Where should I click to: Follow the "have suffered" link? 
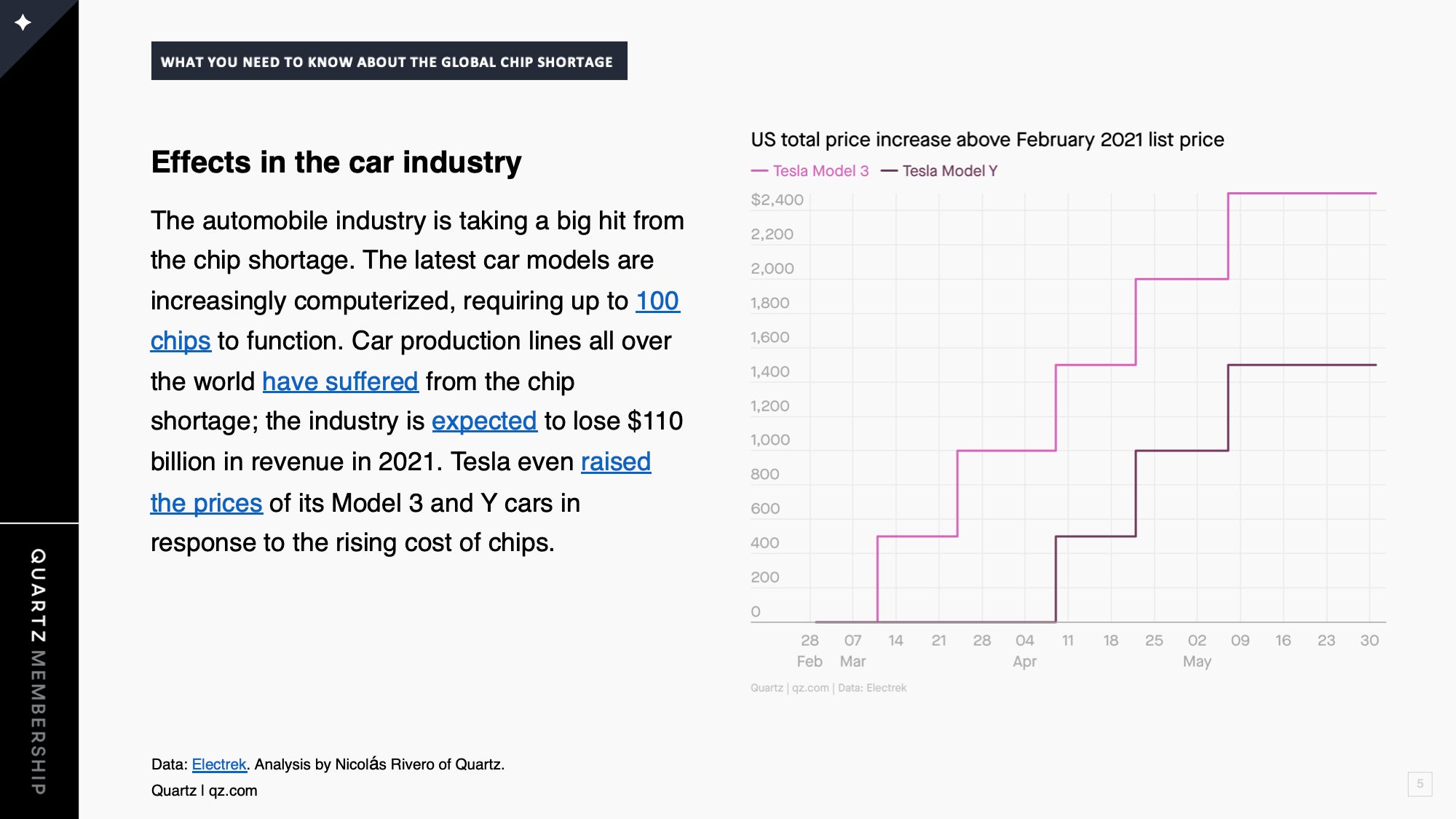[340, 381]
